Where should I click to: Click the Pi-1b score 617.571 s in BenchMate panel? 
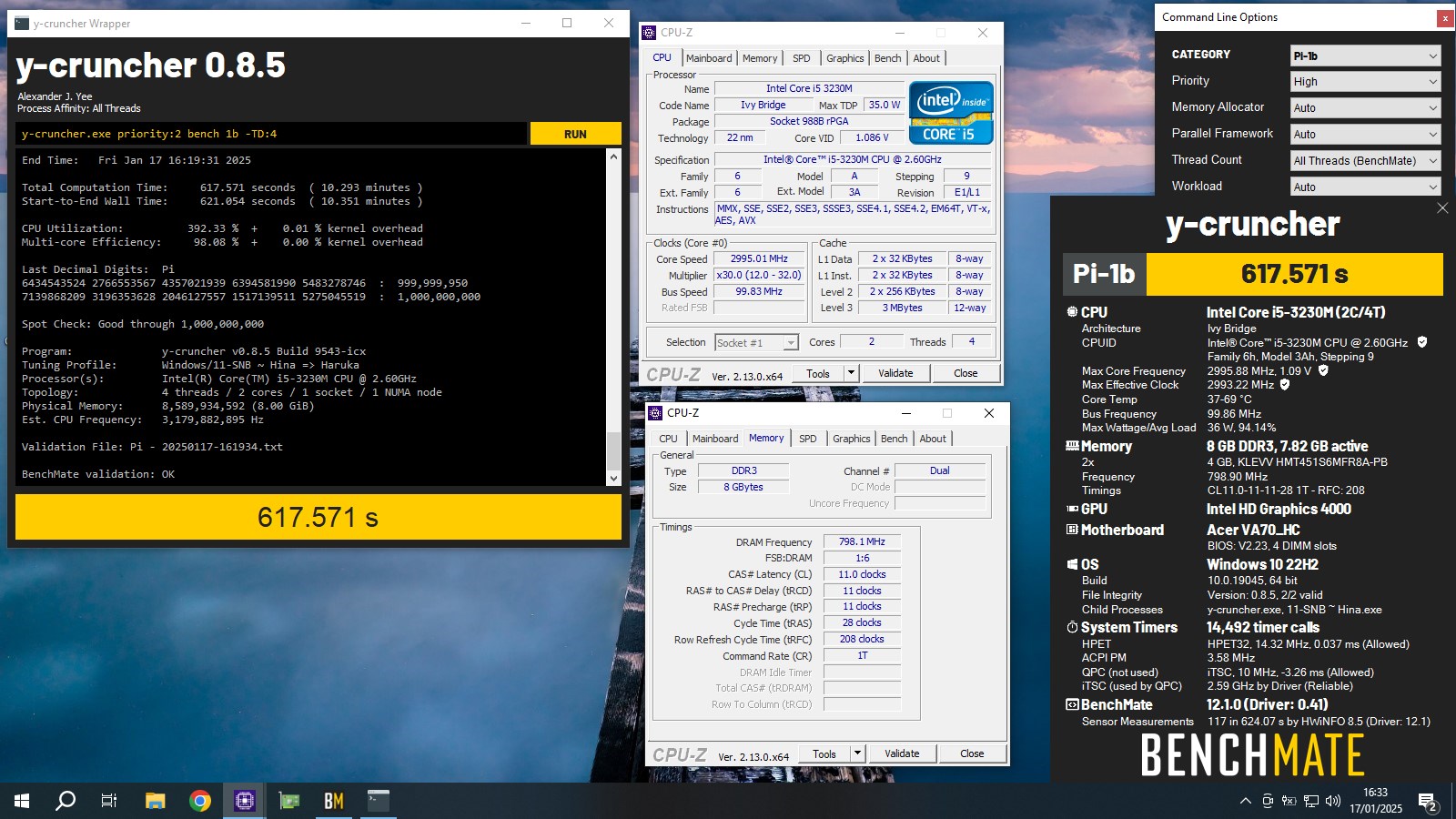coord(1294,274)
